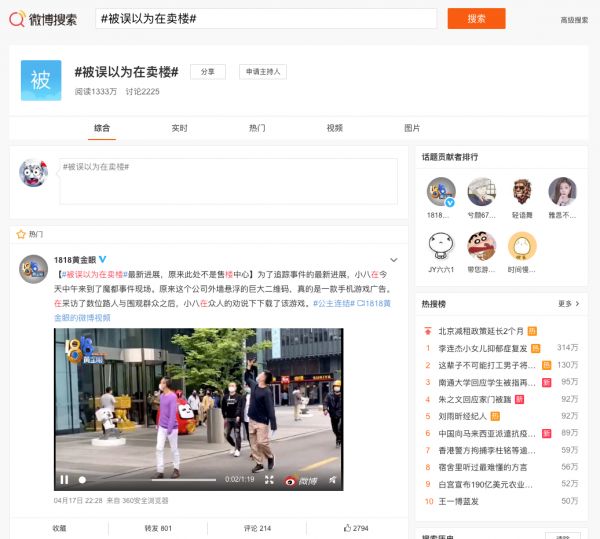
Task: Click the 申请主持人 button
Action: click(262, 72)
